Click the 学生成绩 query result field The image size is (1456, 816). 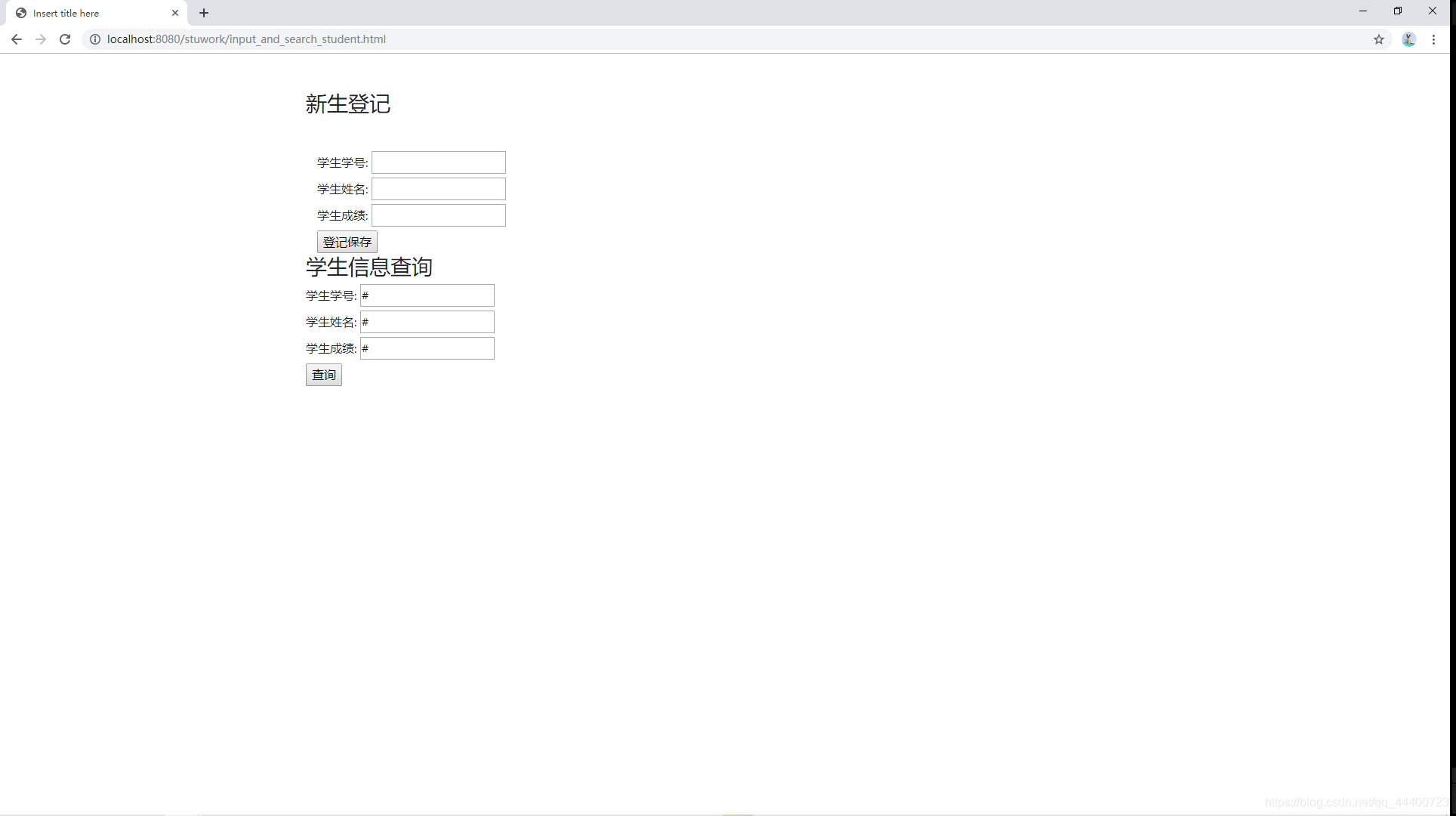[x=427, y=347]
